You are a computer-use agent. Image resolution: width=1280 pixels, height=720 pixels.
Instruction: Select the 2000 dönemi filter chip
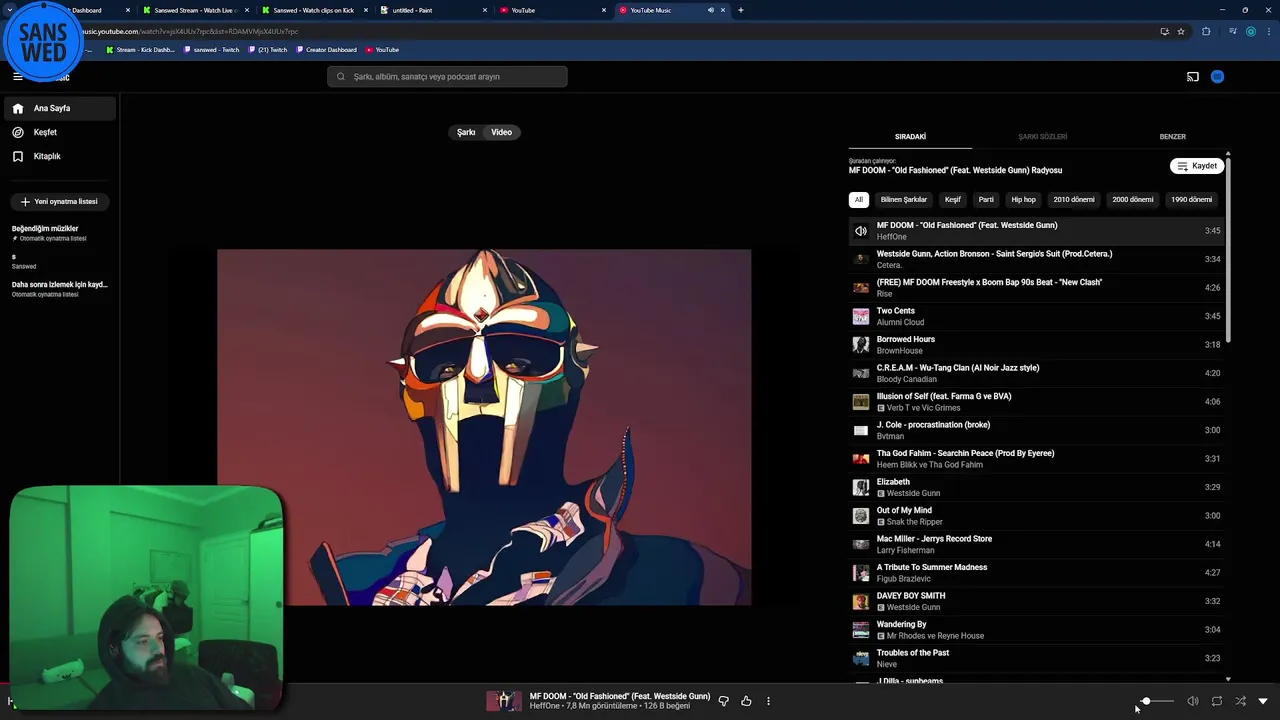coord(1133,199)
